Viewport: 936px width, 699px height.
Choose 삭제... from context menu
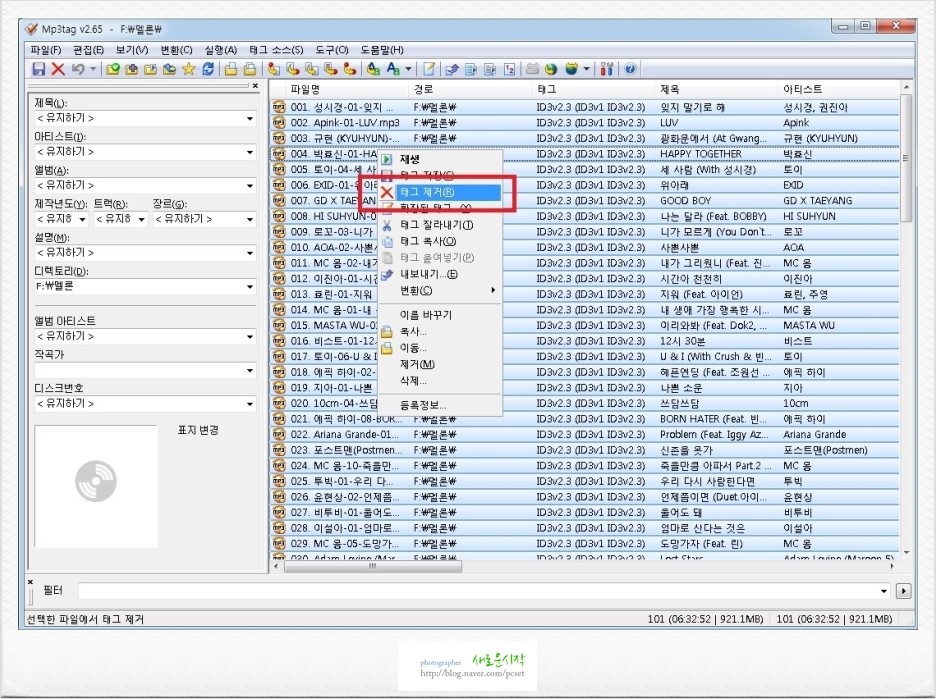pos(440,380)
